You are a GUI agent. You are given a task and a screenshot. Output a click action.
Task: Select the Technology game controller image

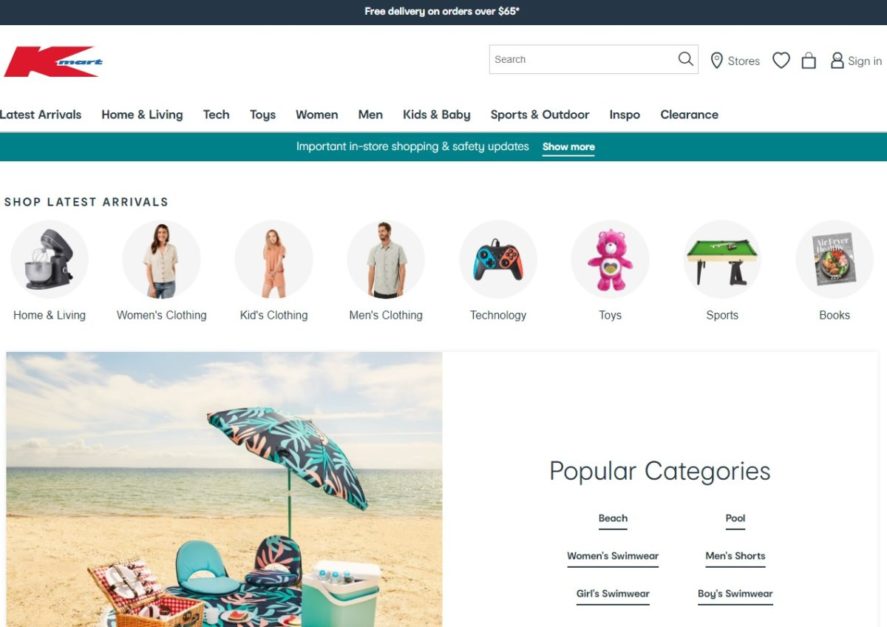pyautogui.click(x=498, y=259)
